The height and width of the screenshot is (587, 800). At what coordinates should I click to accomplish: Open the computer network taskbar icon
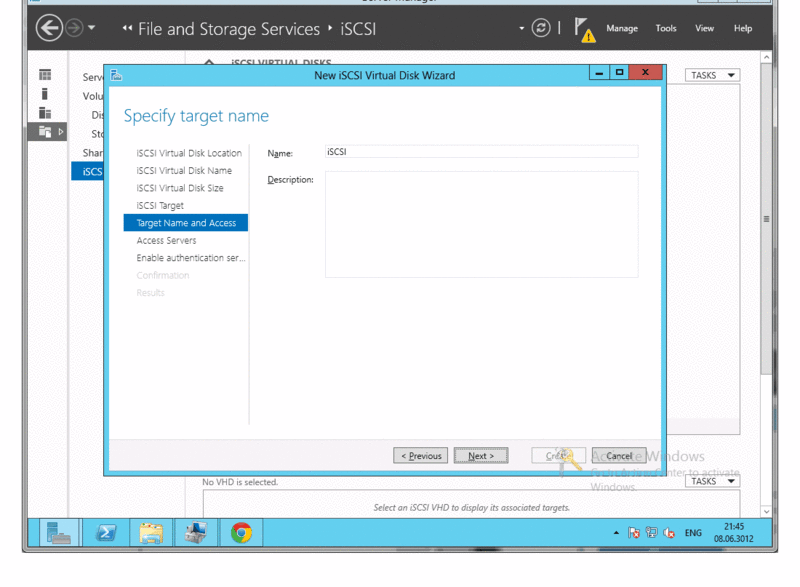pyautogui.click(x=196, y=532)
